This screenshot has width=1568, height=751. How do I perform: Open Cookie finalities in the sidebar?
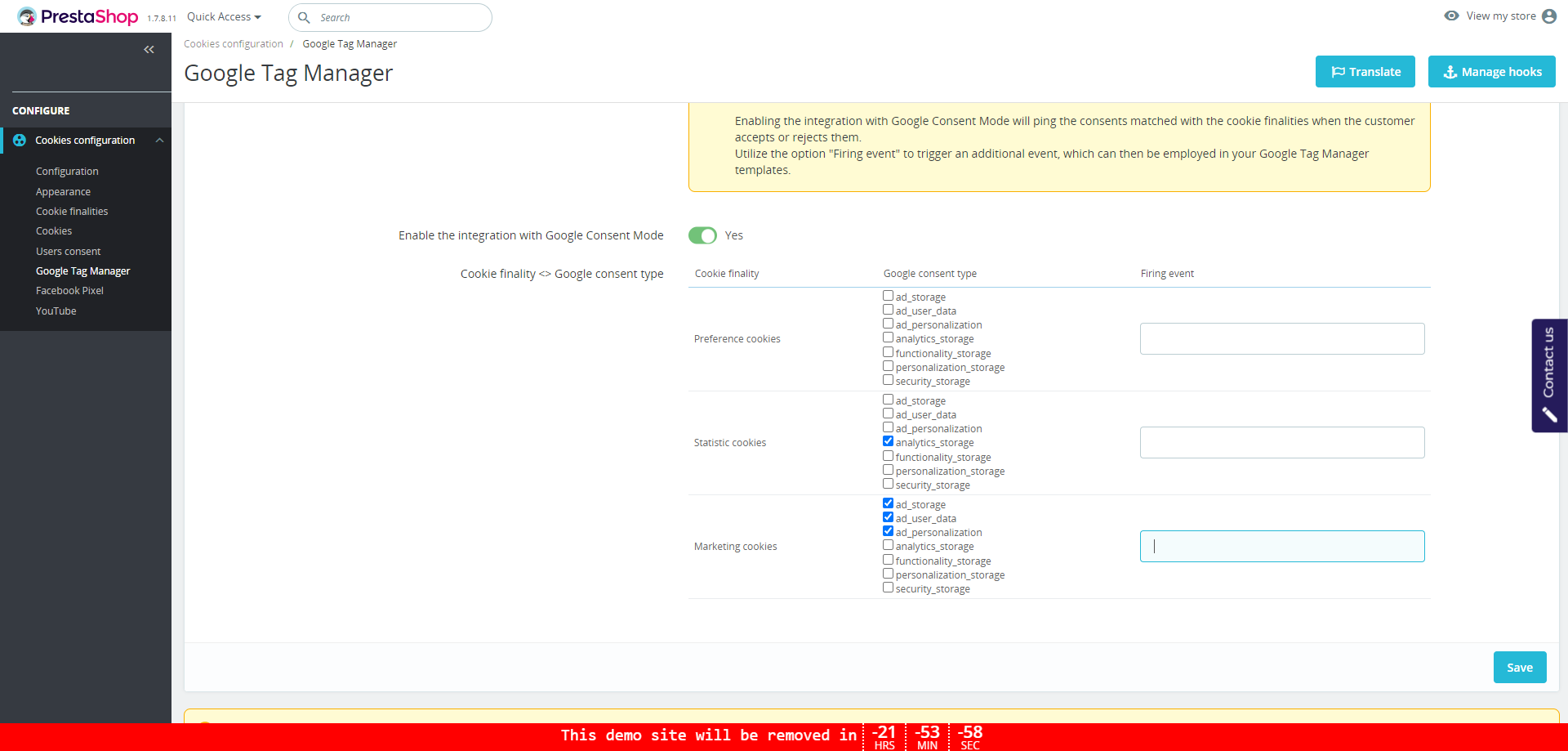[72, 212]
